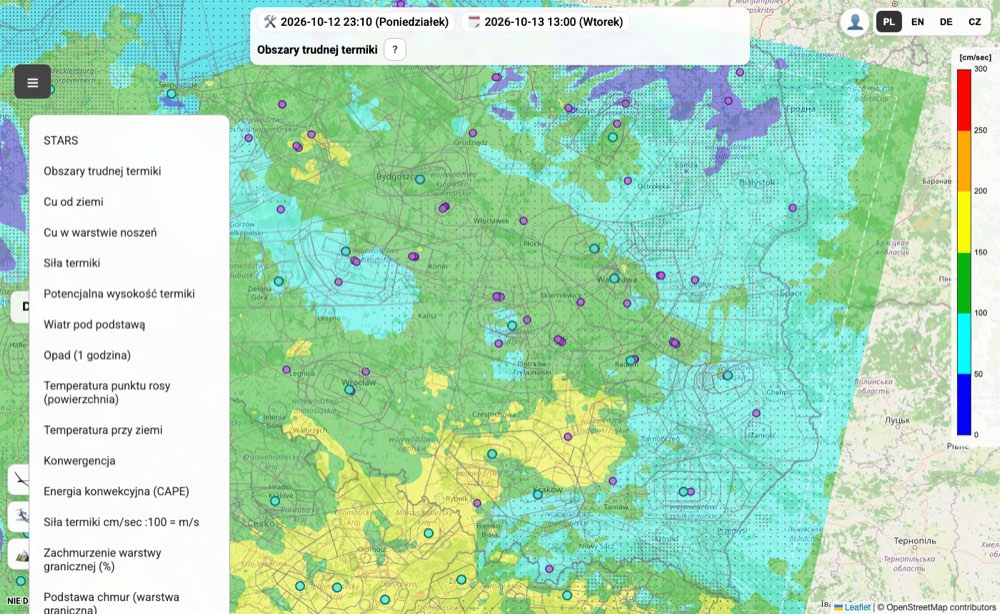
Task: Open forecast time 2026-10-13 13:00 selector
Action: point(545,22)
